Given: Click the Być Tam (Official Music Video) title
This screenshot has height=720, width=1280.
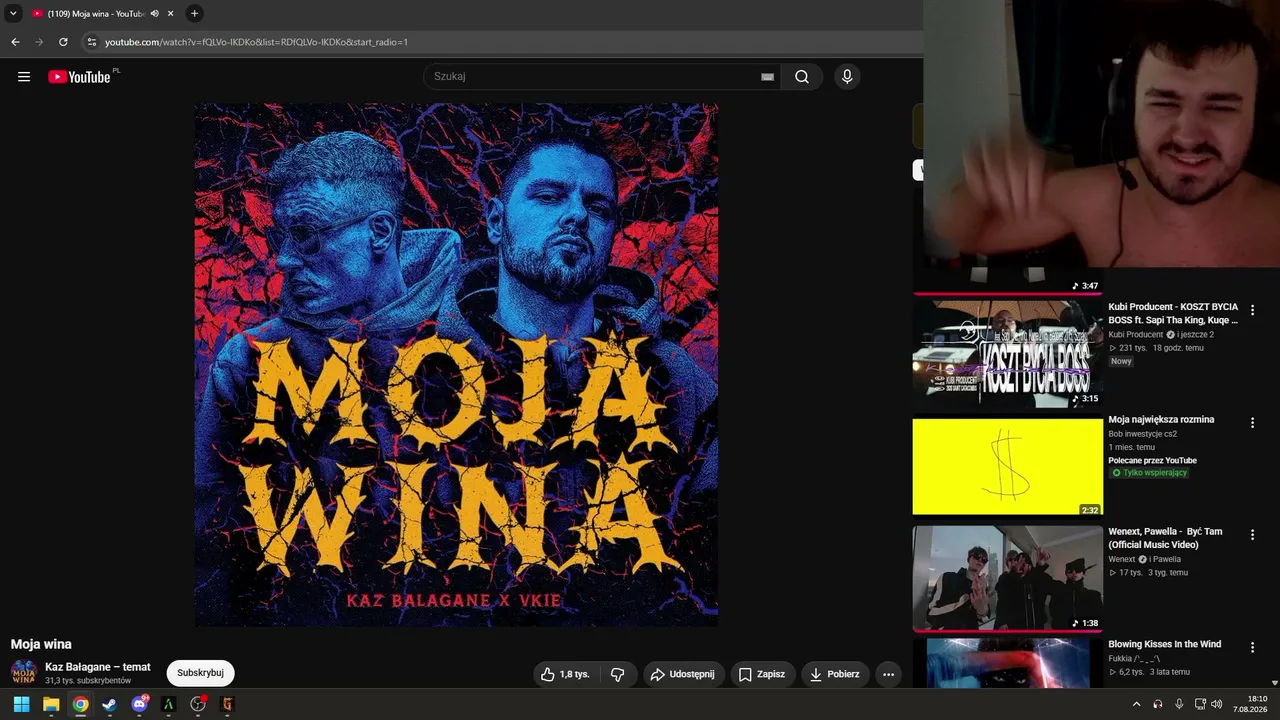Looking at the screenshot, I should click(1165, 538).
